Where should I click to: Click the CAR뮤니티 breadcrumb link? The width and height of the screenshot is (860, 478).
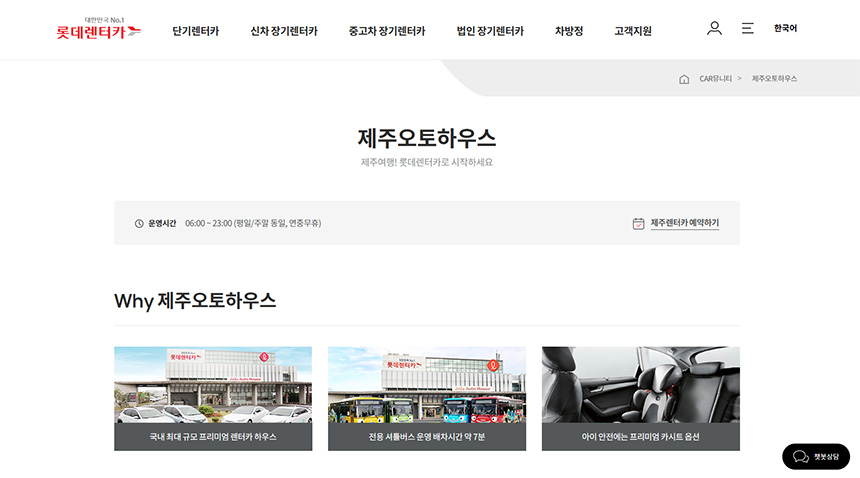coord(715,79)
